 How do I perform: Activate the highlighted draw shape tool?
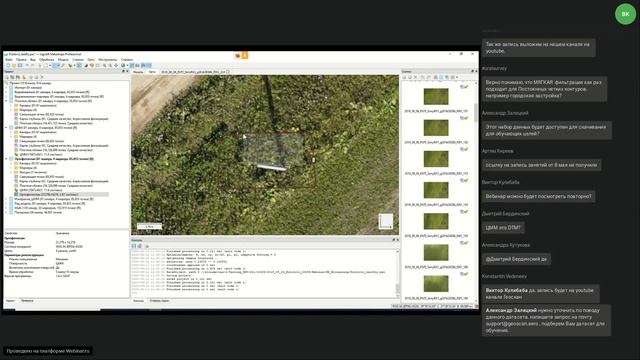coord(55,65)
